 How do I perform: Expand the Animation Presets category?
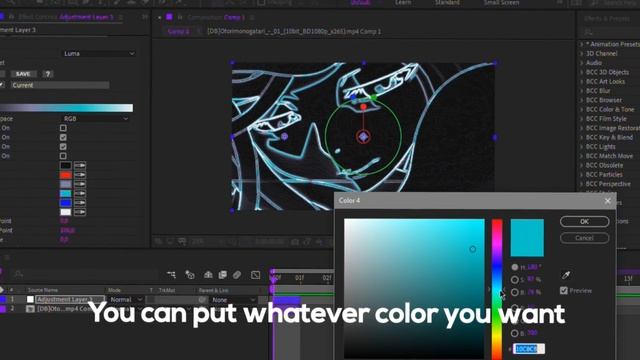582,44
